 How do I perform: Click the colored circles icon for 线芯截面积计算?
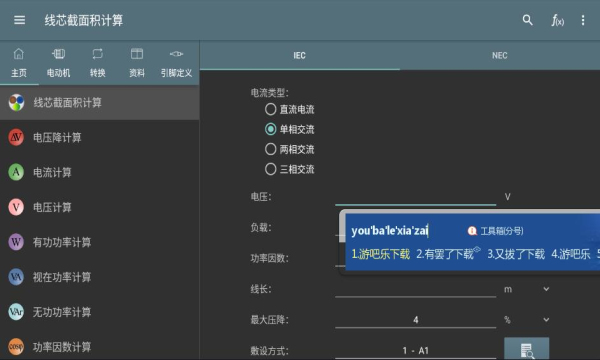click(x=16, y=103)
